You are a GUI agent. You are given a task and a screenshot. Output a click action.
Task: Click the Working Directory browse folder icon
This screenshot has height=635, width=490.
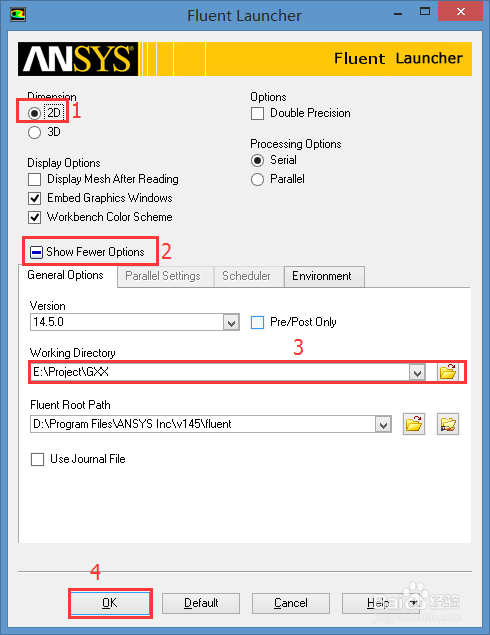coord(448,372)
